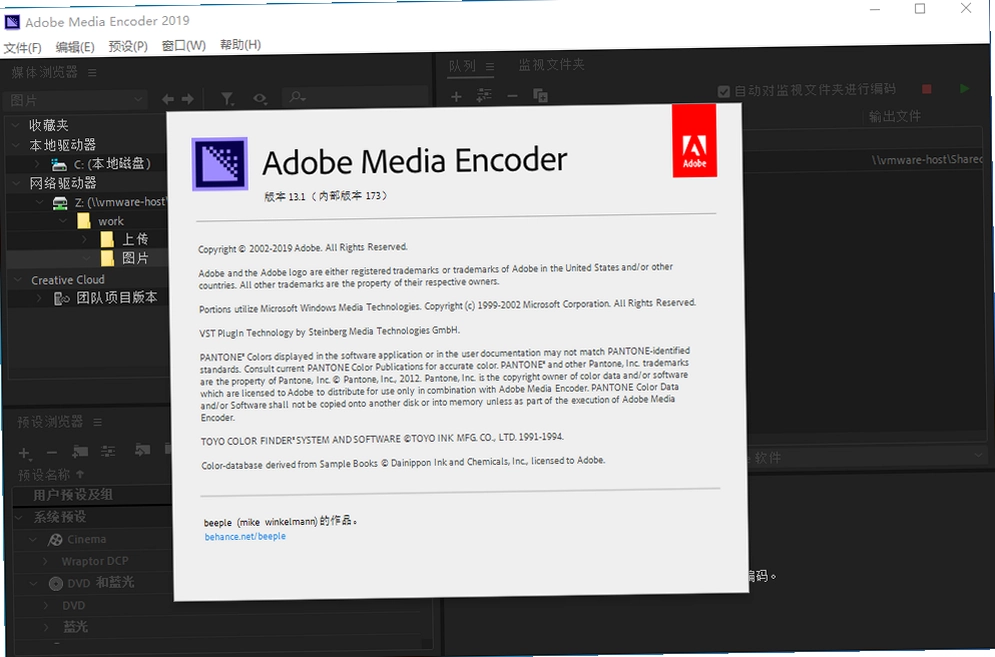This screenshot has width=995, height=657.
Task: Open the 编辑(E) menu
Action: point(75,47)
